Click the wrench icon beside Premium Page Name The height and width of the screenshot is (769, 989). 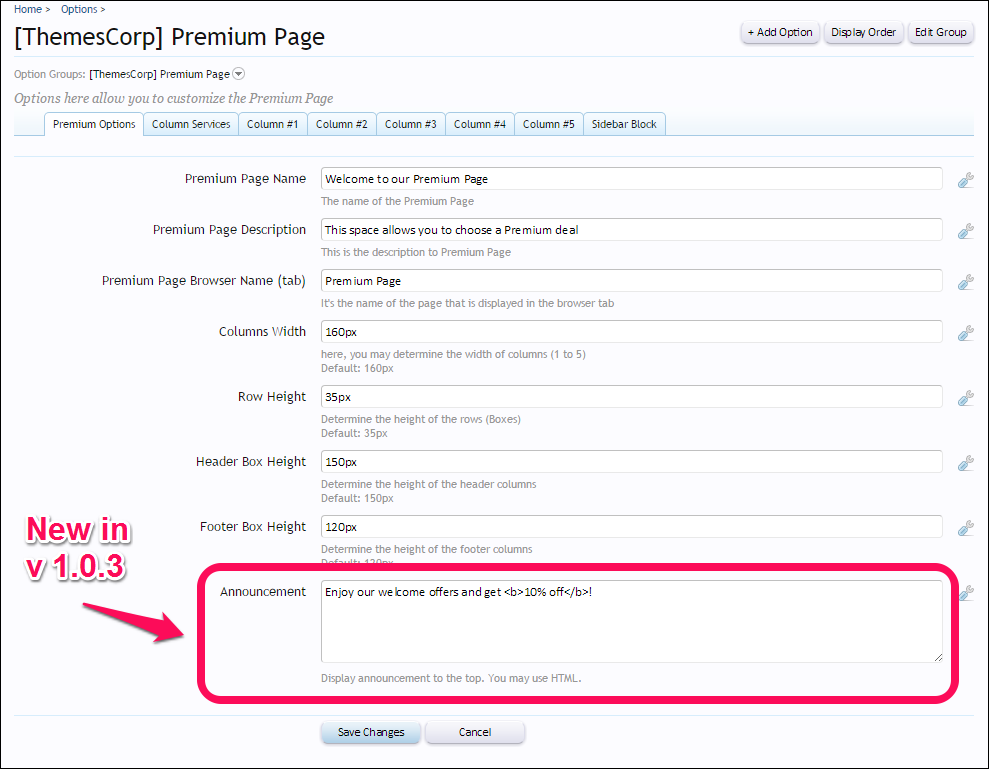[x=965, y=180]
